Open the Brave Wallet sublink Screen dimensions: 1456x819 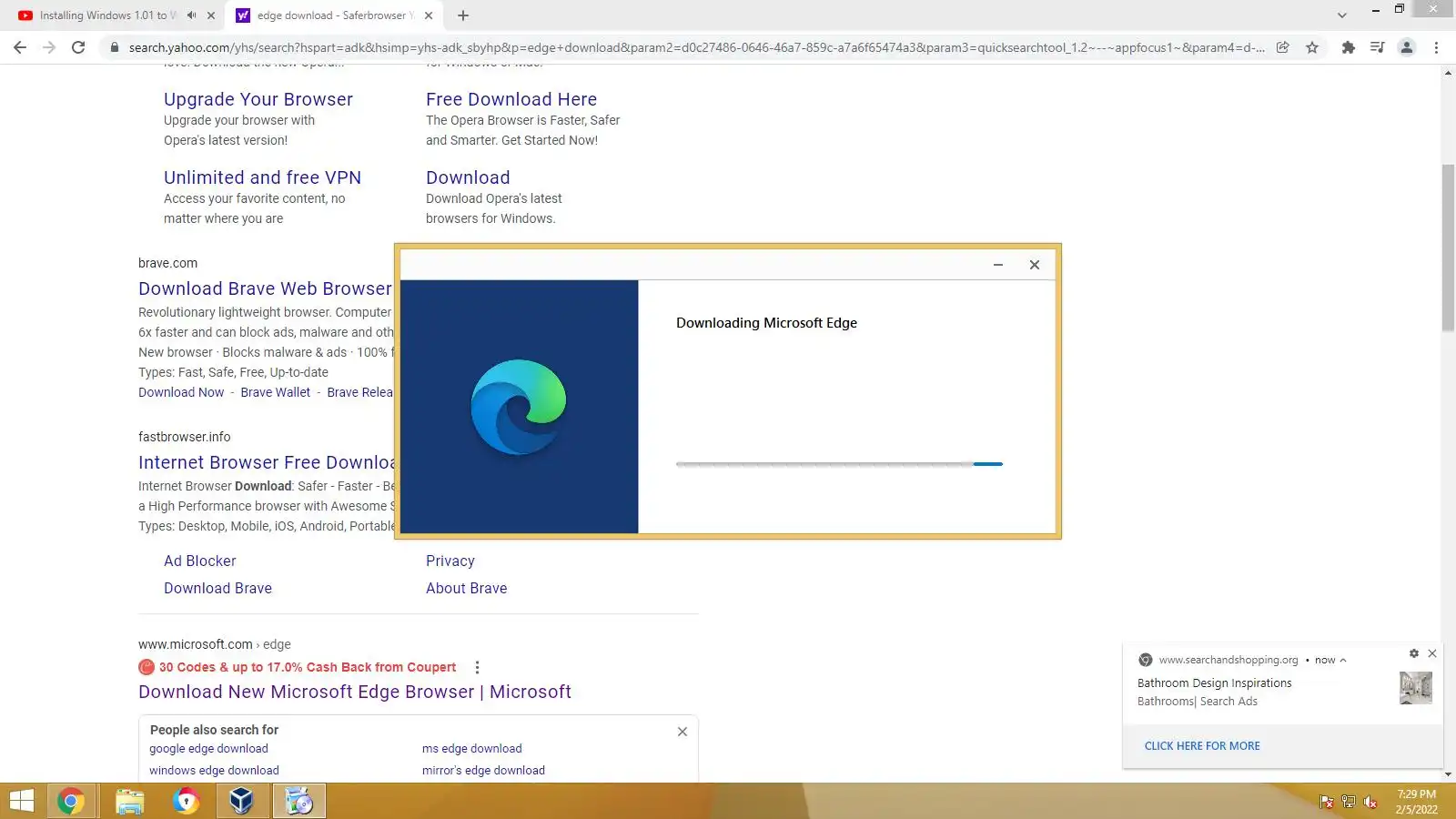pos(275,392)
